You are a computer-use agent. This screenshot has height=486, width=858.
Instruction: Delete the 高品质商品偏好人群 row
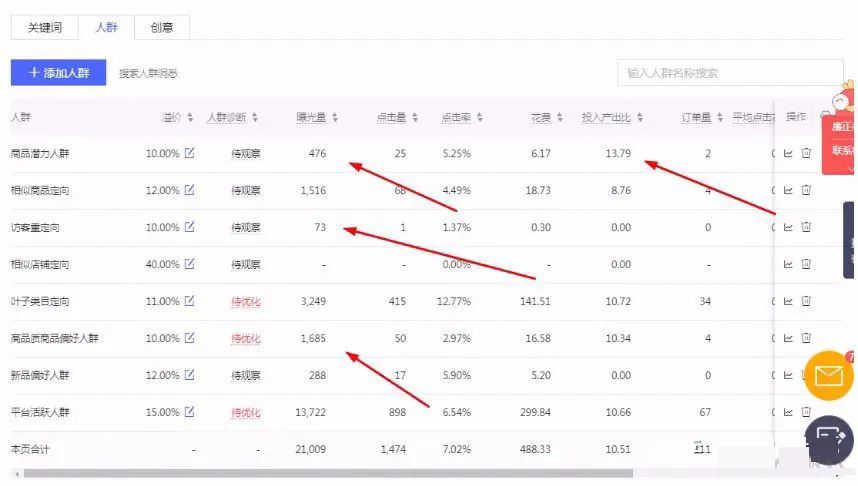pyautogui.click(x=806, y=338)
